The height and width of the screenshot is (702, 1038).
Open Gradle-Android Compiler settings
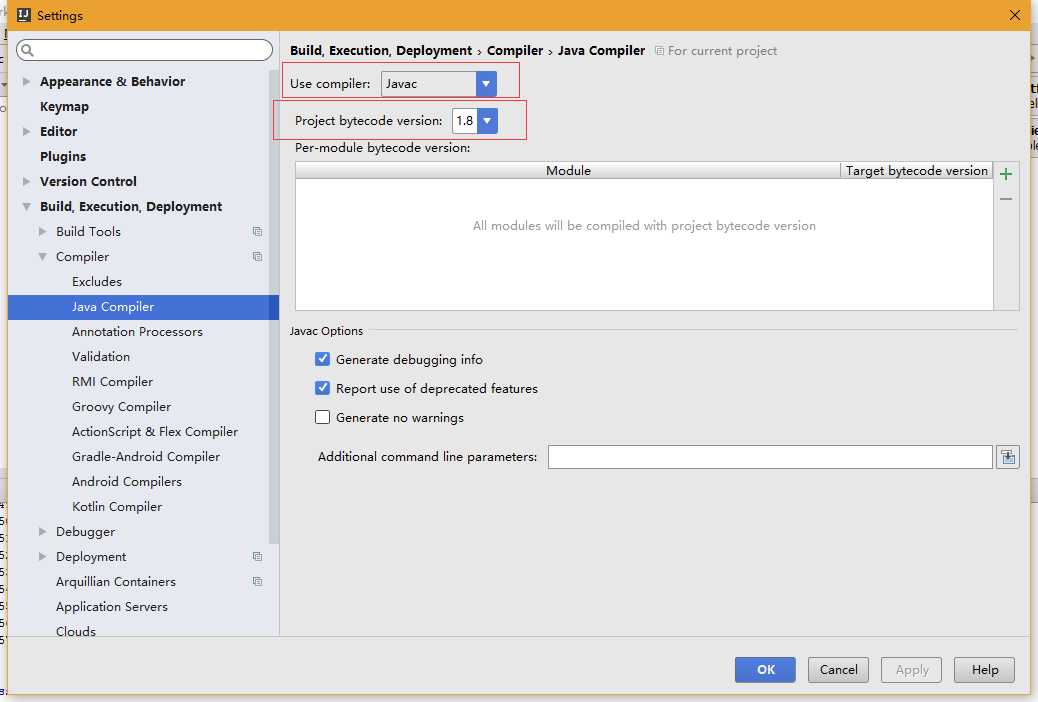[146, 456]
